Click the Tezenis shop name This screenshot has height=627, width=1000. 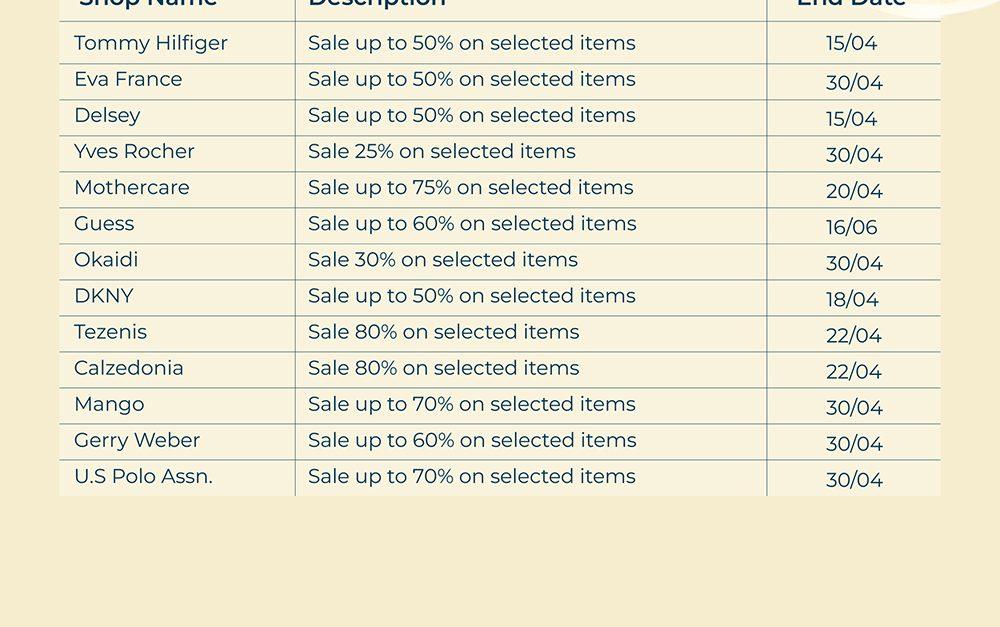(110, 332)
